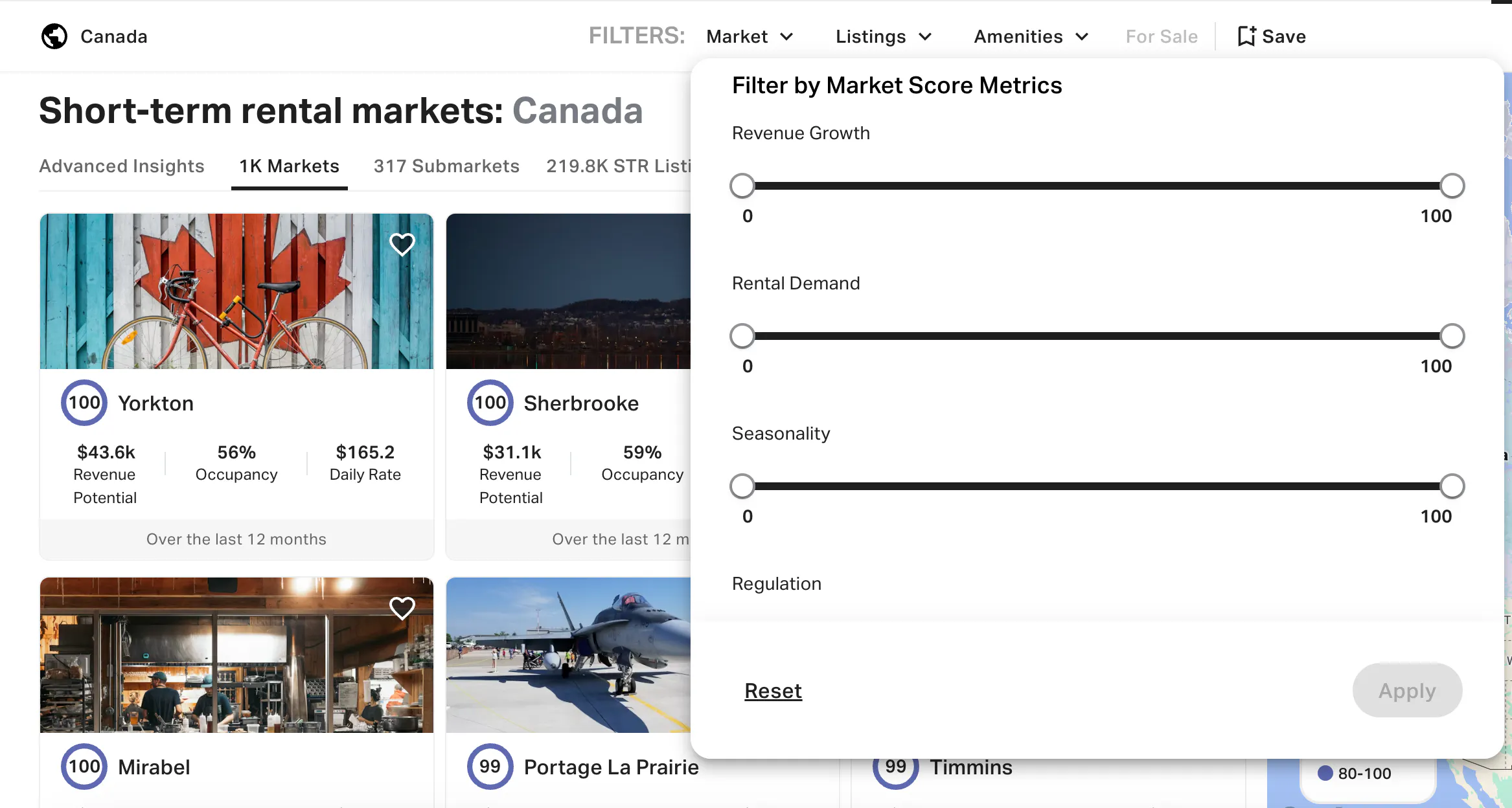This screenshot has width=1512, height=808.
Task: Click Yorkton's Over the last 12 months footer
Action: (236, 539)
